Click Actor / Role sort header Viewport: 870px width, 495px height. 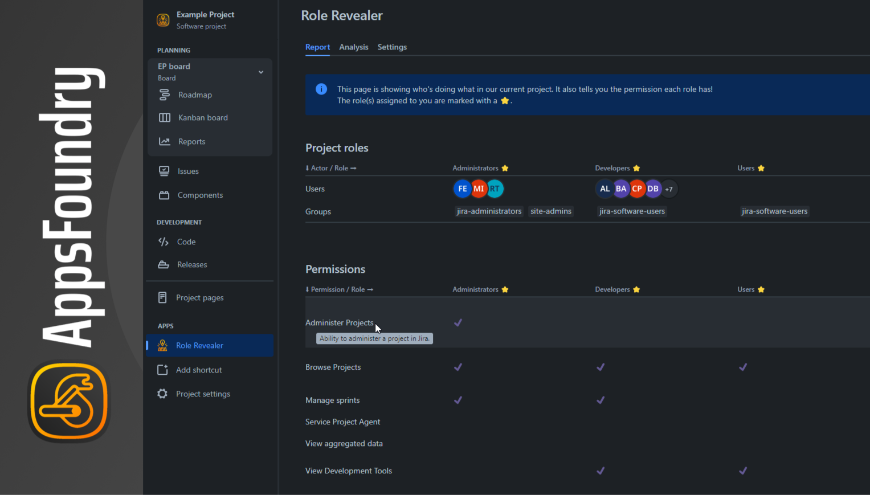click(331, 168)
